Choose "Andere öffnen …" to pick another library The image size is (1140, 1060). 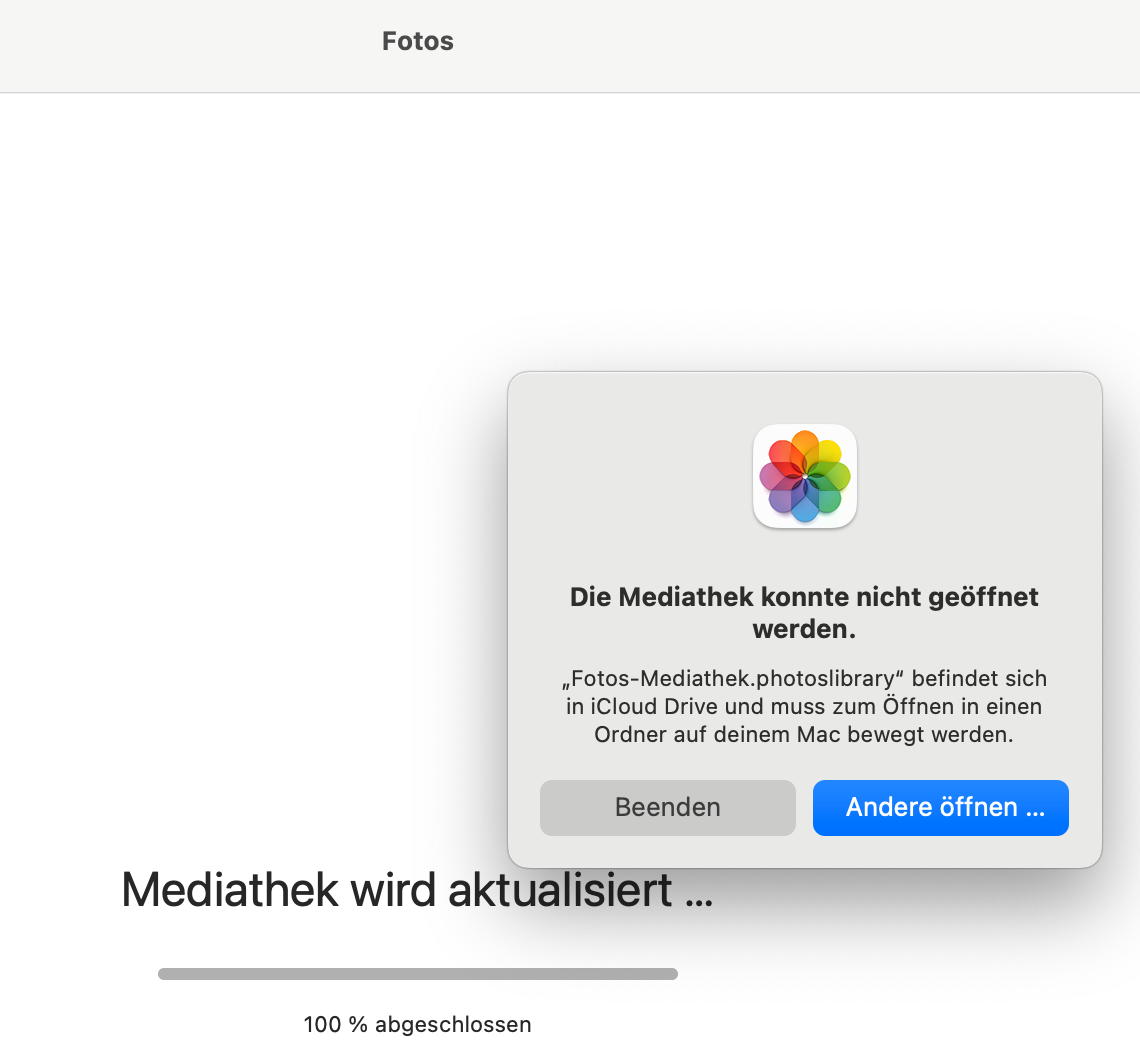[x=940, y=808]
